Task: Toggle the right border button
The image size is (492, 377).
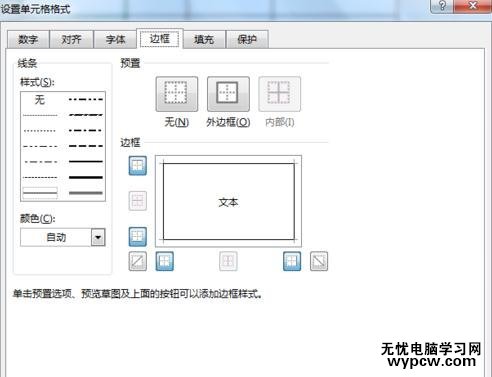Action: pyautogui.click(x=292, y=261)
